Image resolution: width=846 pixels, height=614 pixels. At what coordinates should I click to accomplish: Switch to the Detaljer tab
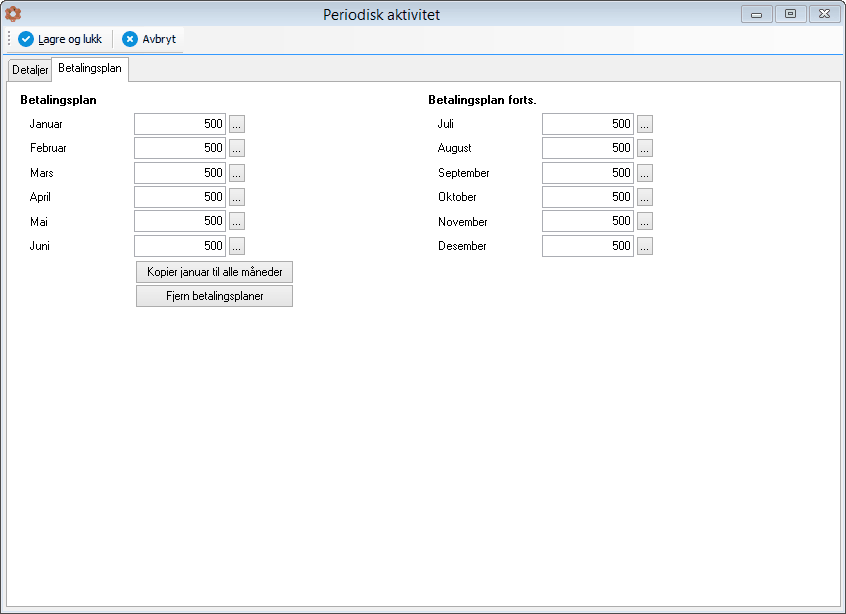point(30,70)
